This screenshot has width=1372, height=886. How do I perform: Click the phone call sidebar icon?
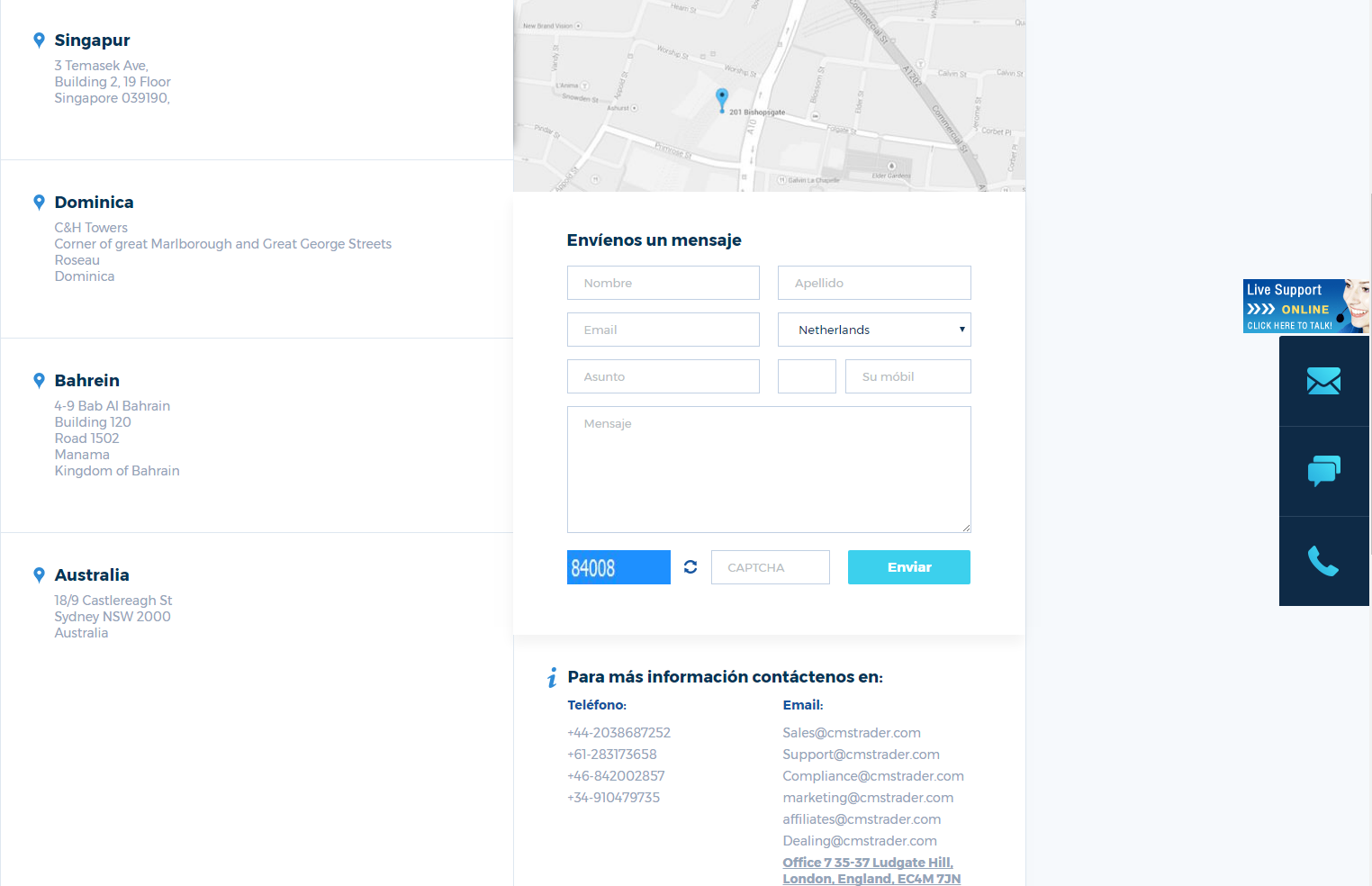click(1323, 561)
